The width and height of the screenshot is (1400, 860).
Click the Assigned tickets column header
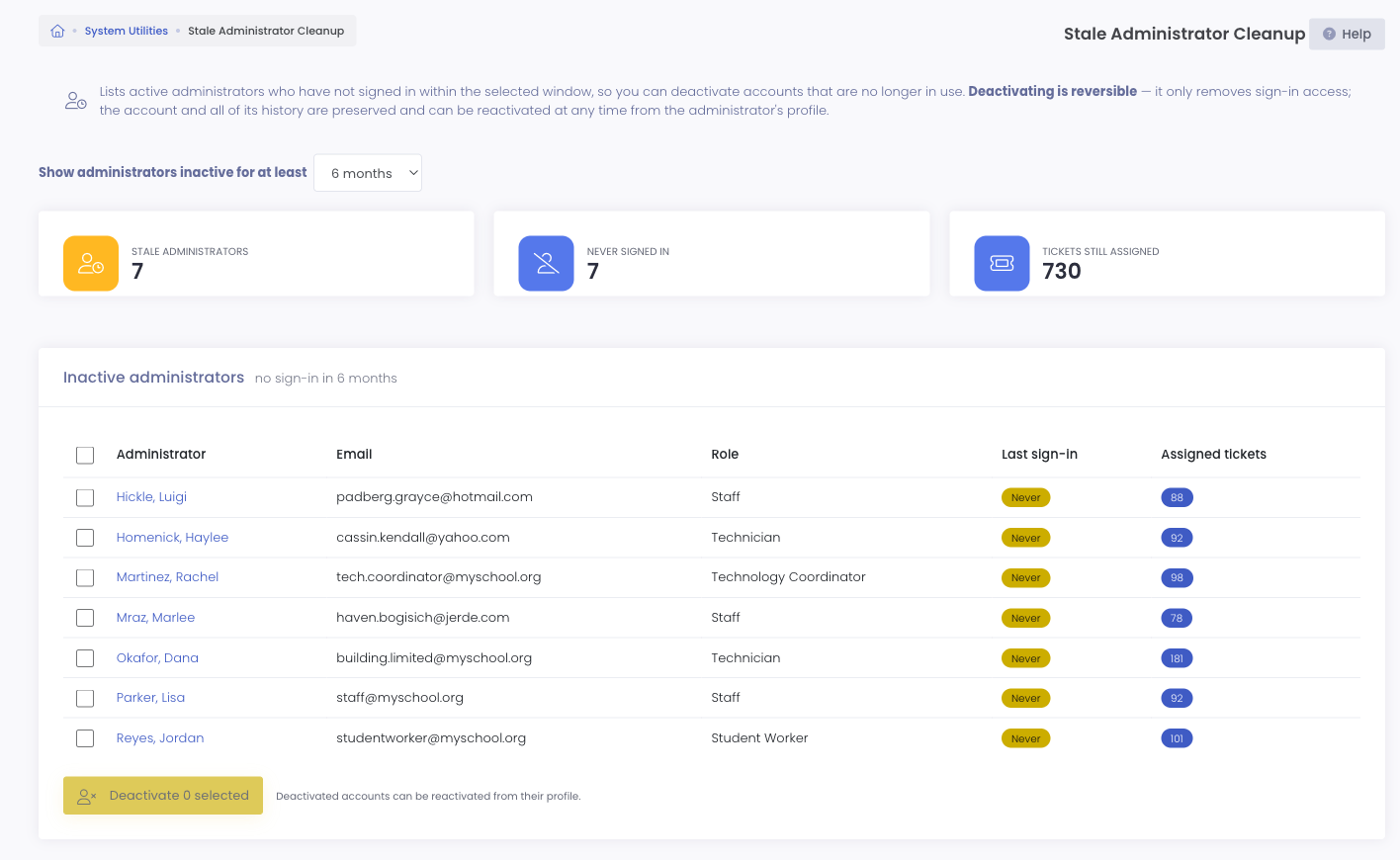pos(1213,455)
